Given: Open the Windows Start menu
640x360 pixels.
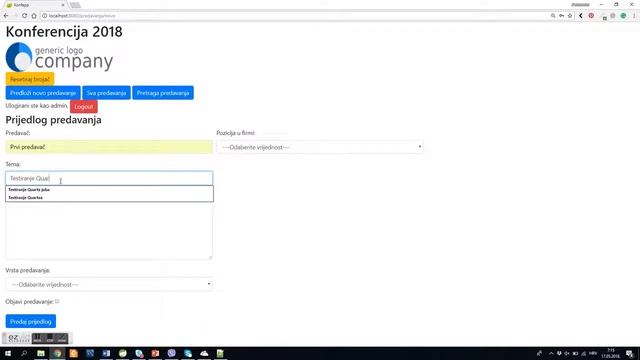Looking at the screenshot, I should (8, 353).
